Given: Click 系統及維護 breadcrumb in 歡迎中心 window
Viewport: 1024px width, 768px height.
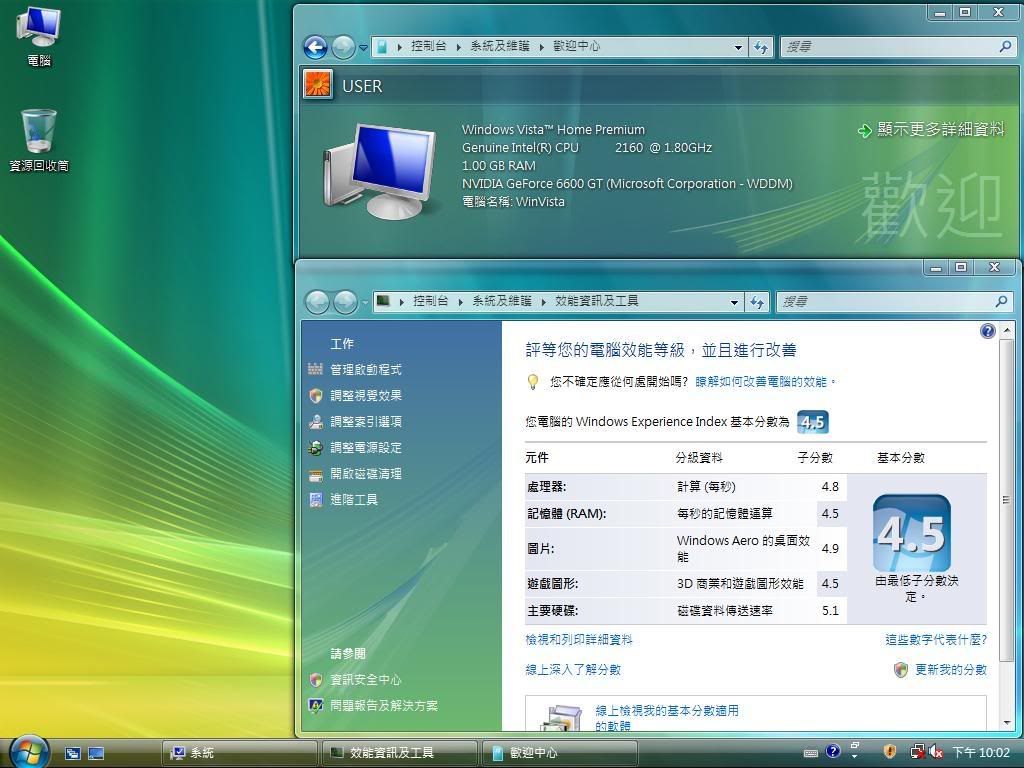Looking at the screenshot, I should point(500,46).
